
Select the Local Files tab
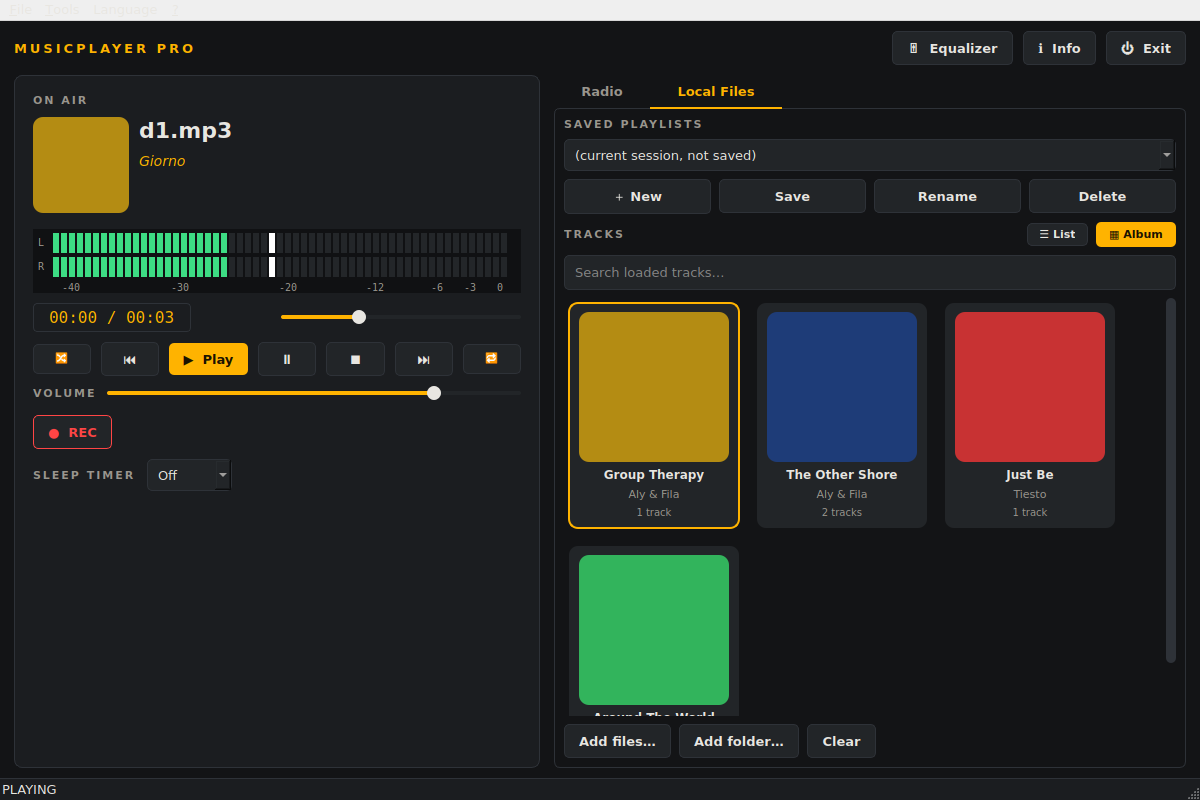(716, 91)
